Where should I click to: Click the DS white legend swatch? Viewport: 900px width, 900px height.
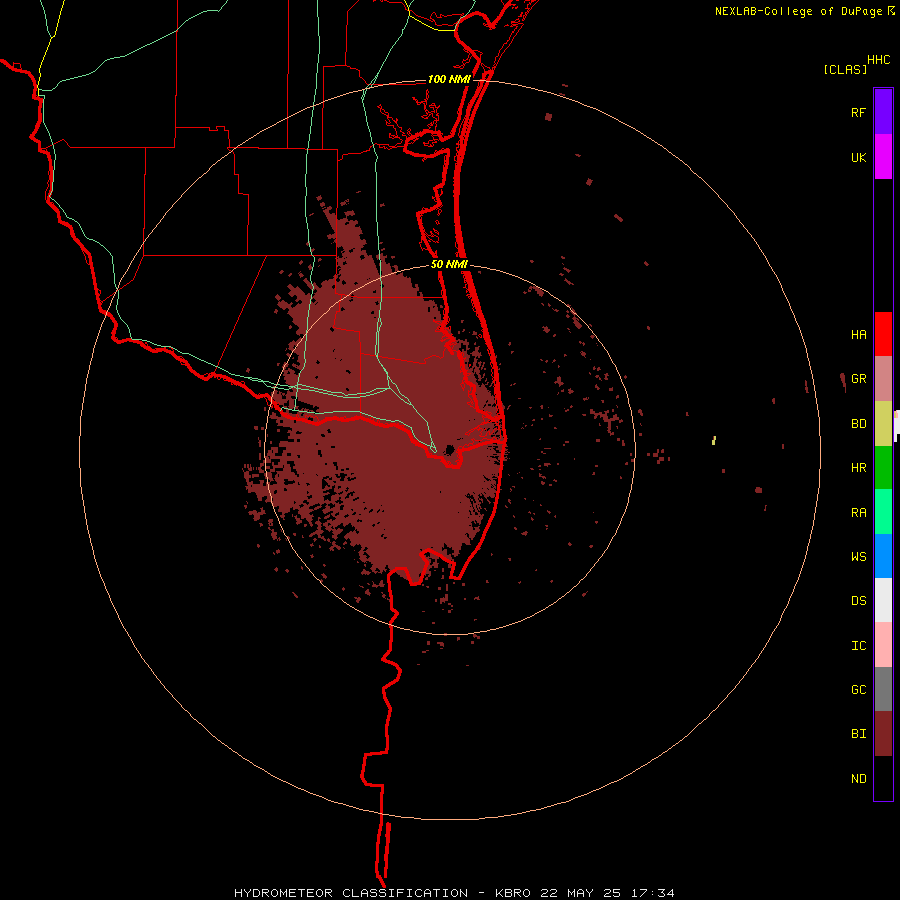pos(883,600)
